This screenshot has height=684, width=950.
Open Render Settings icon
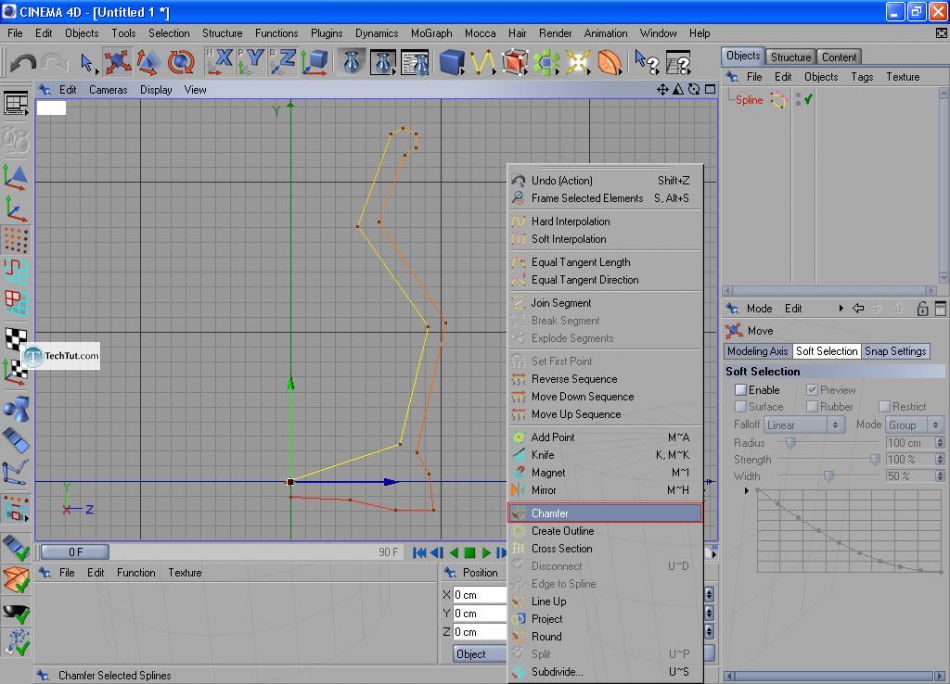coord(416,62)
